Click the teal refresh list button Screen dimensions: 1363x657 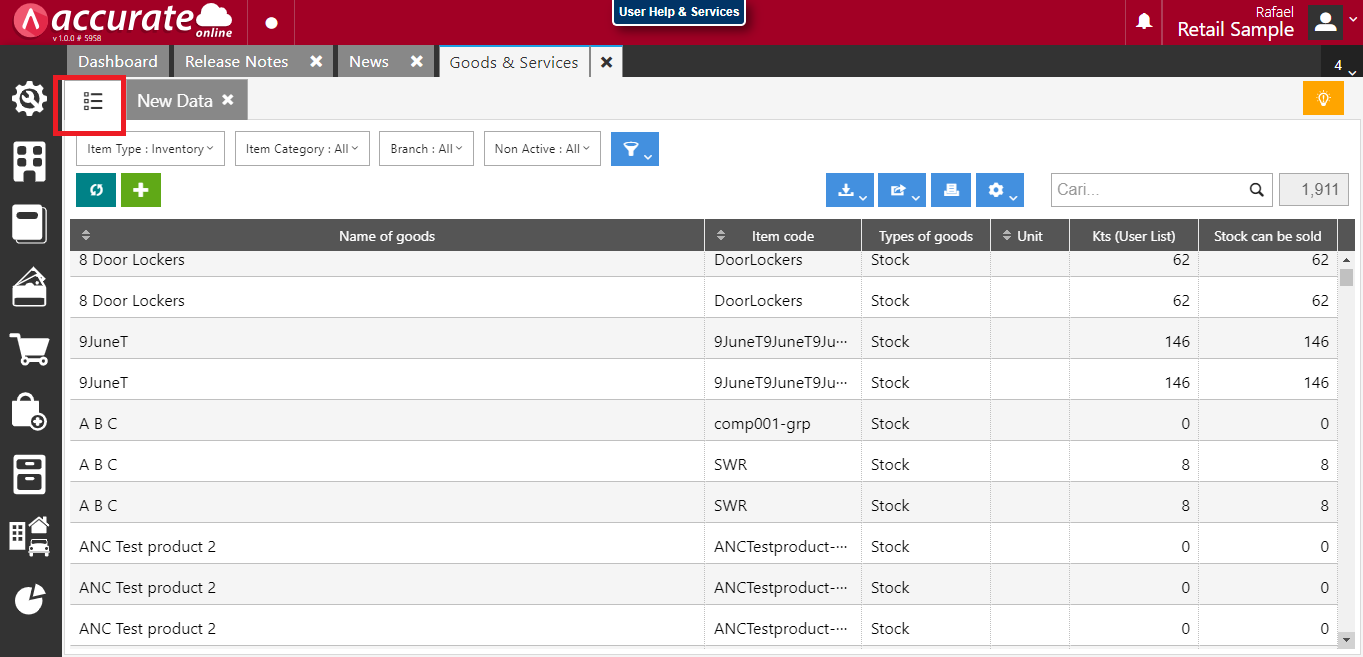(96, 190)
